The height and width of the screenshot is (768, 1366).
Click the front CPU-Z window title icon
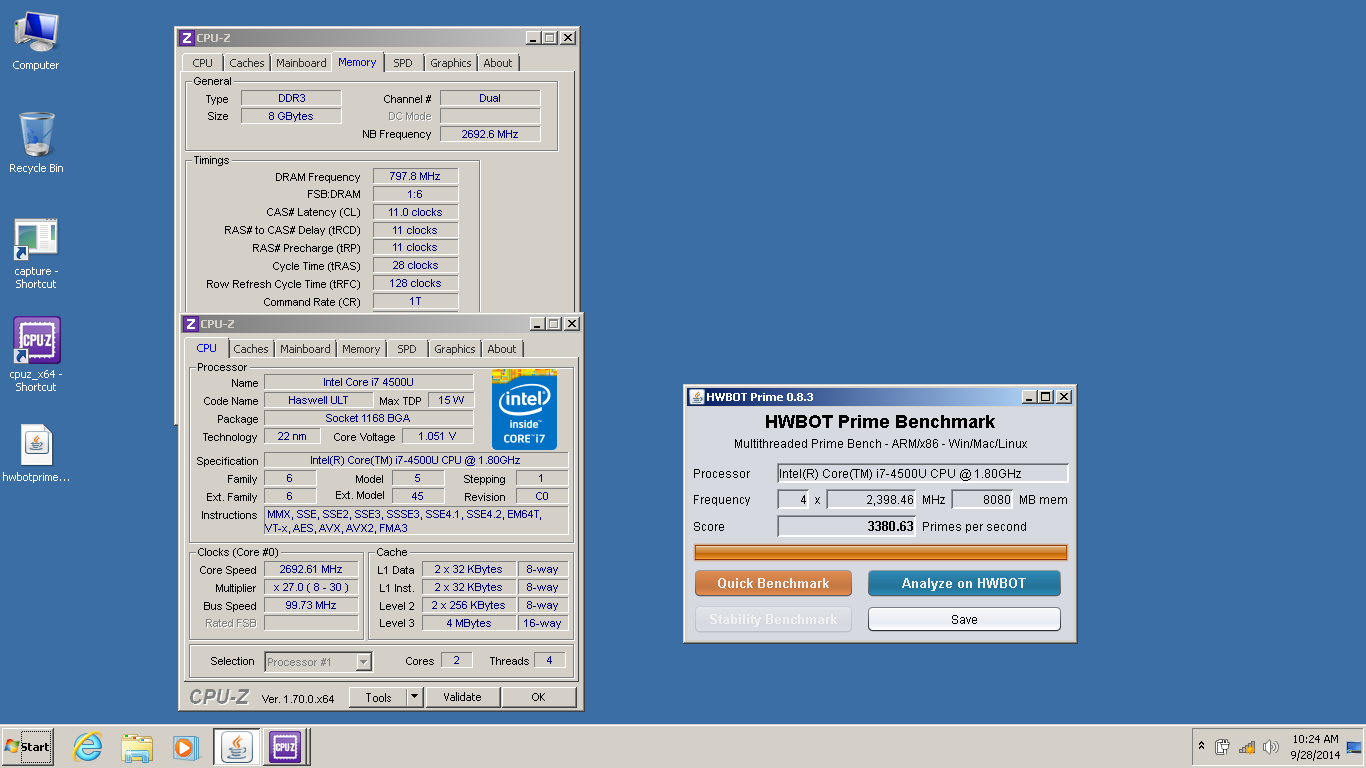click(x=190, y=324)
